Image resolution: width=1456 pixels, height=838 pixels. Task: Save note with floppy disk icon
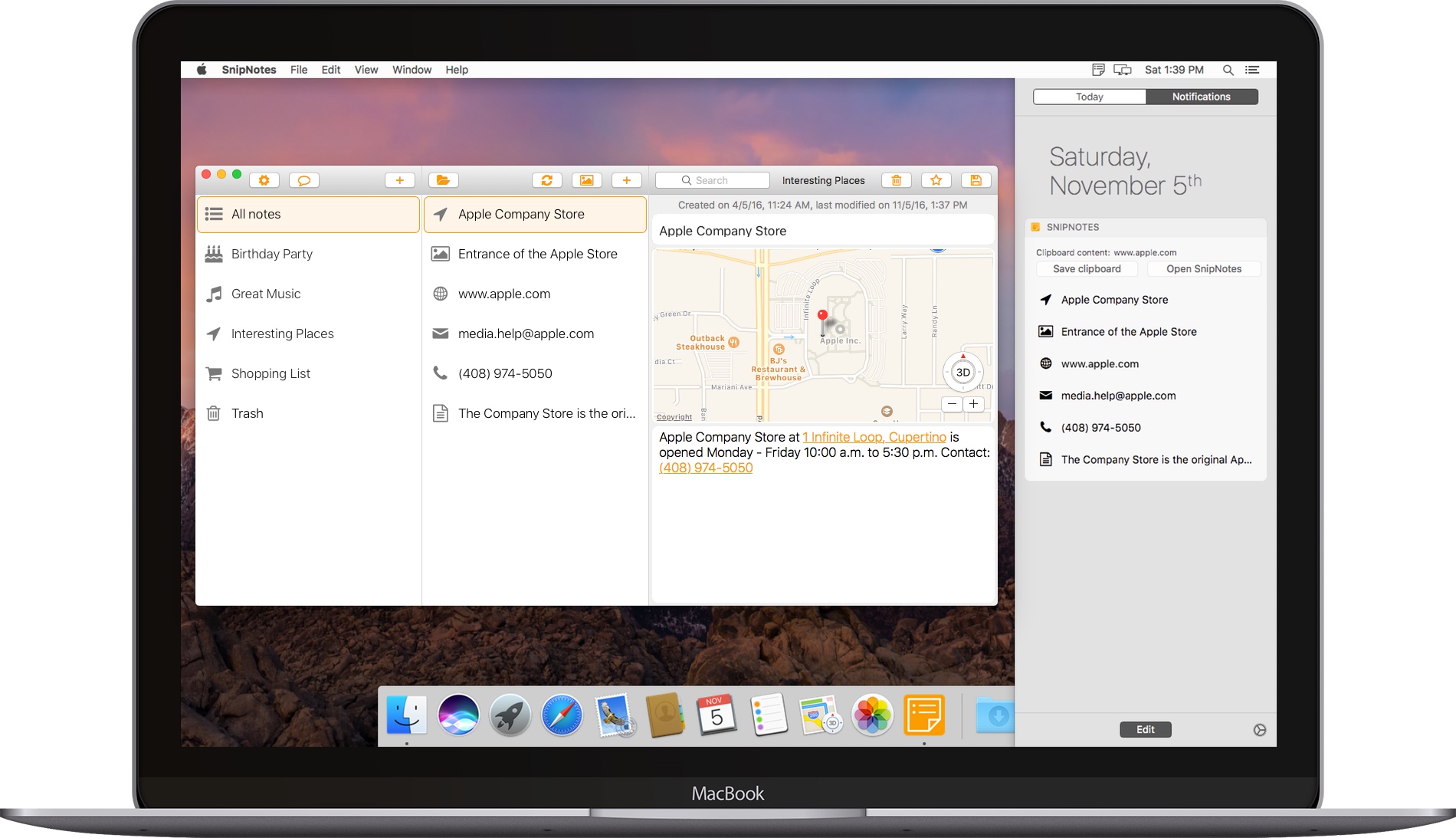pos(976,180)
